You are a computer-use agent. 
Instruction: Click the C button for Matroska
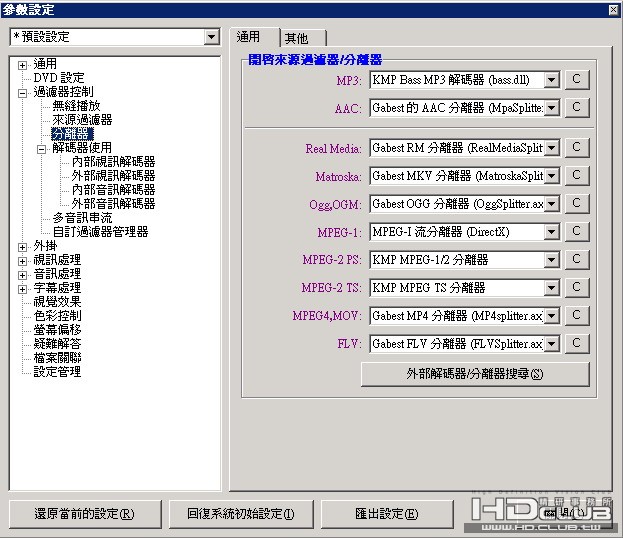(x=577, y=176)
